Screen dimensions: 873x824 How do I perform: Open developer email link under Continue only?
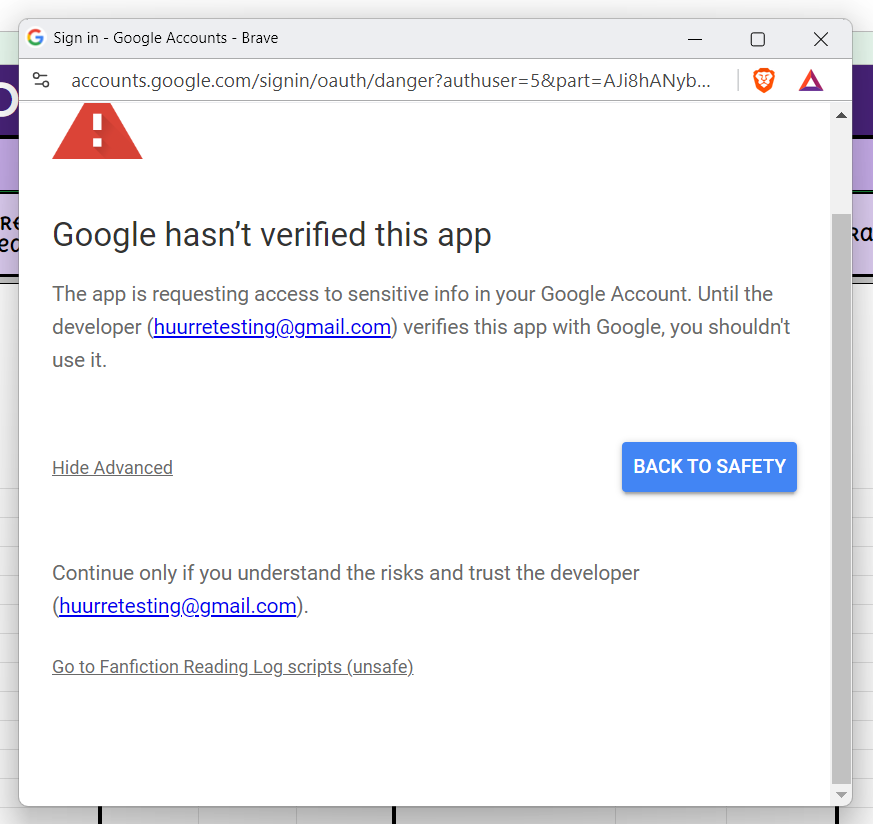point(178,606)
